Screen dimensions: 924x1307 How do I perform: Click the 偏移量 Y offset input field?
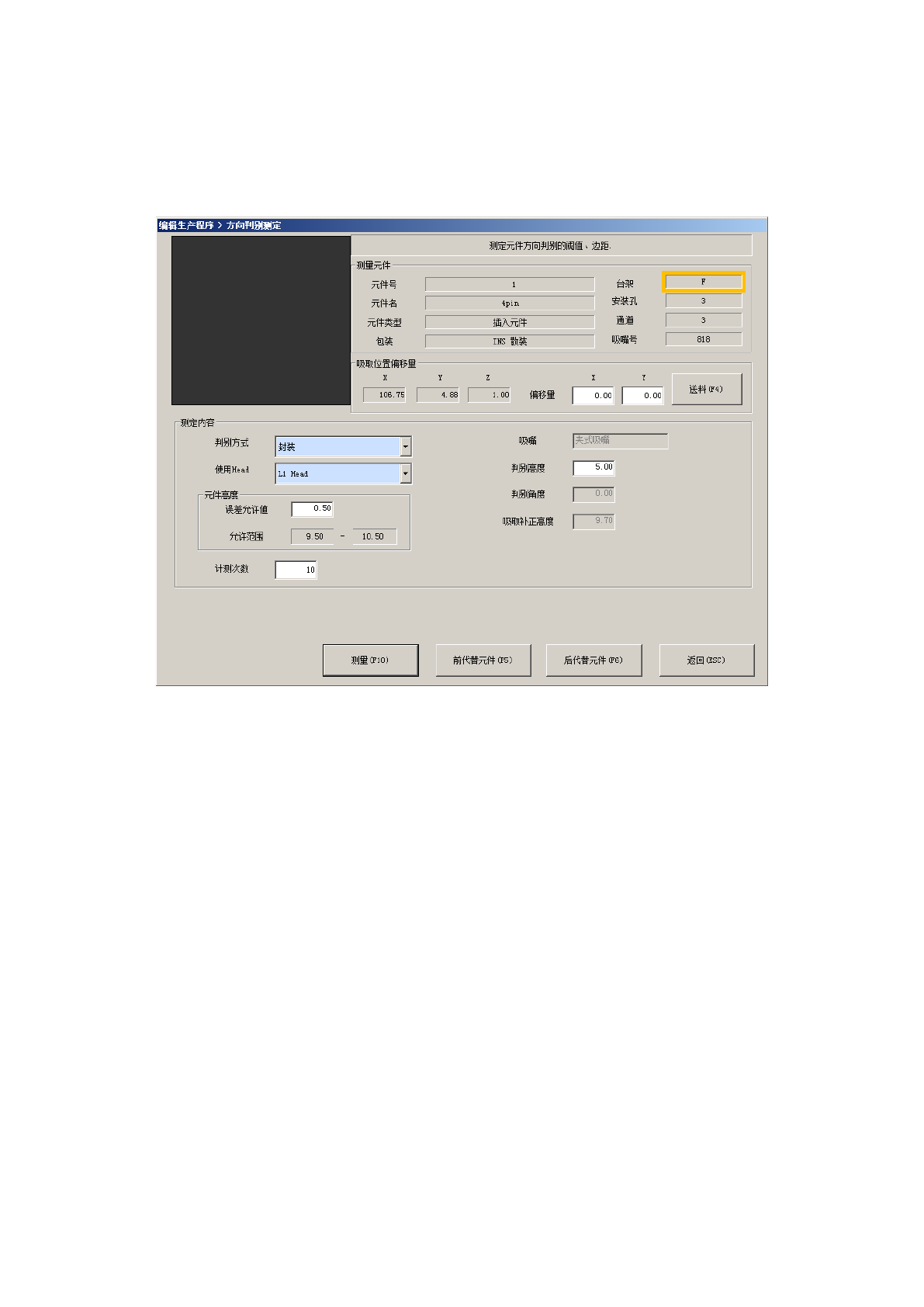pyautogui.click(x=643, y=395)
